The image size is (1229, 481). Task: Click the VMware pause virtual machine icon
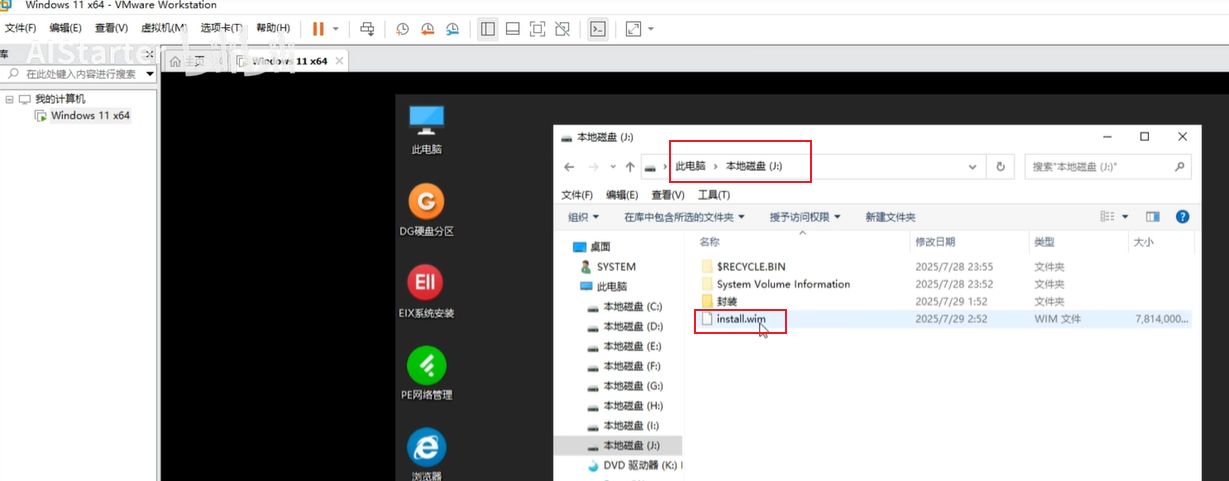tap(318, 29)
